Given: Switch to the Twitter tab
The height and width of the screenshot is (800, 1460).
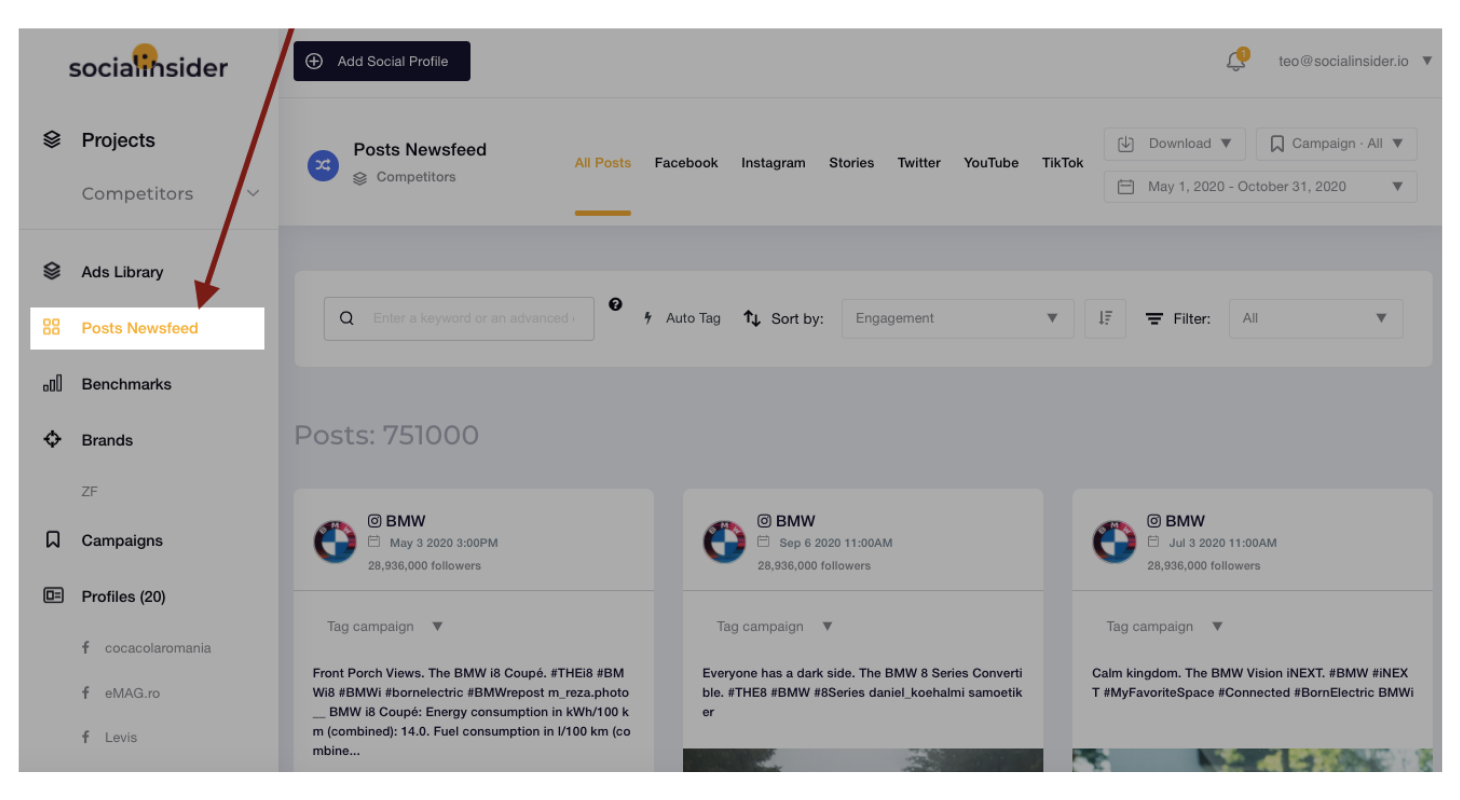Looking at the screenshot, I should tap(919, 163).
